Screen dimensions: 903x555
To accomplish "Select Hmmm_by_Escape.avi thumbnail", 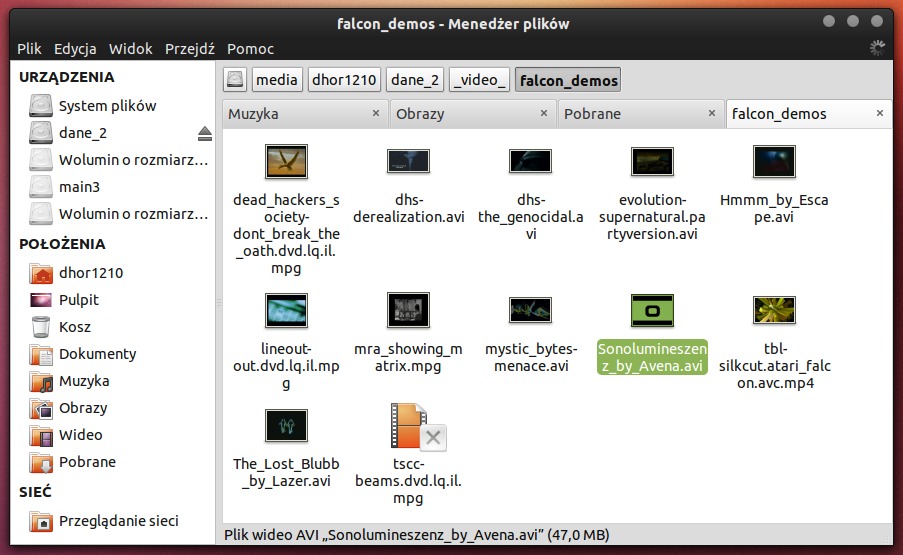I will 775,161.
